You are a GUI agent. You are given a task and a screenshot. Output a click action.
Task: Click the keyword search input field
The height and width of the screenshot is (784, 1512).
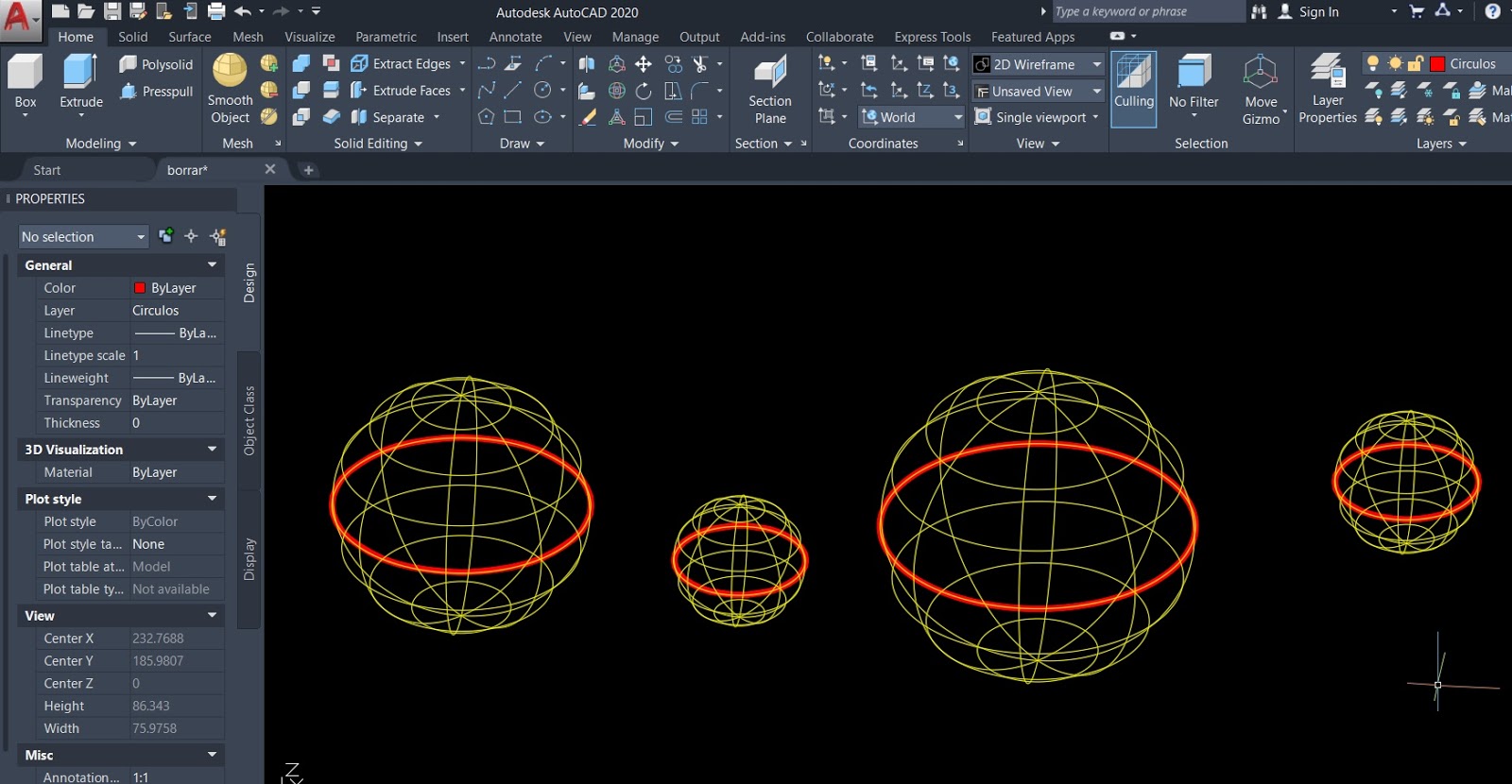[x=1147, y=11]
